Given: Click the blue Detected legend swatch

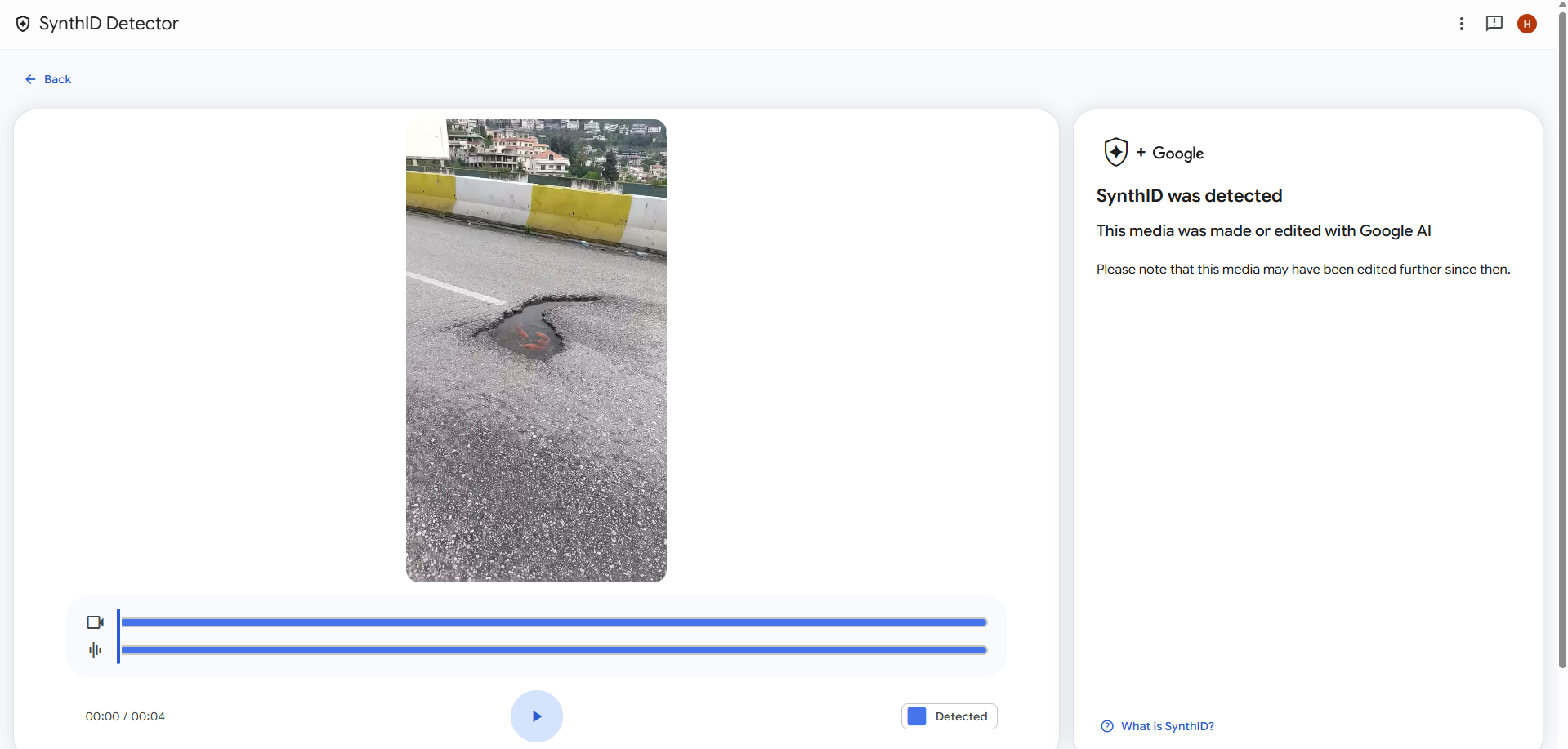Looking at the screenshot, I should tap(917, 716).
